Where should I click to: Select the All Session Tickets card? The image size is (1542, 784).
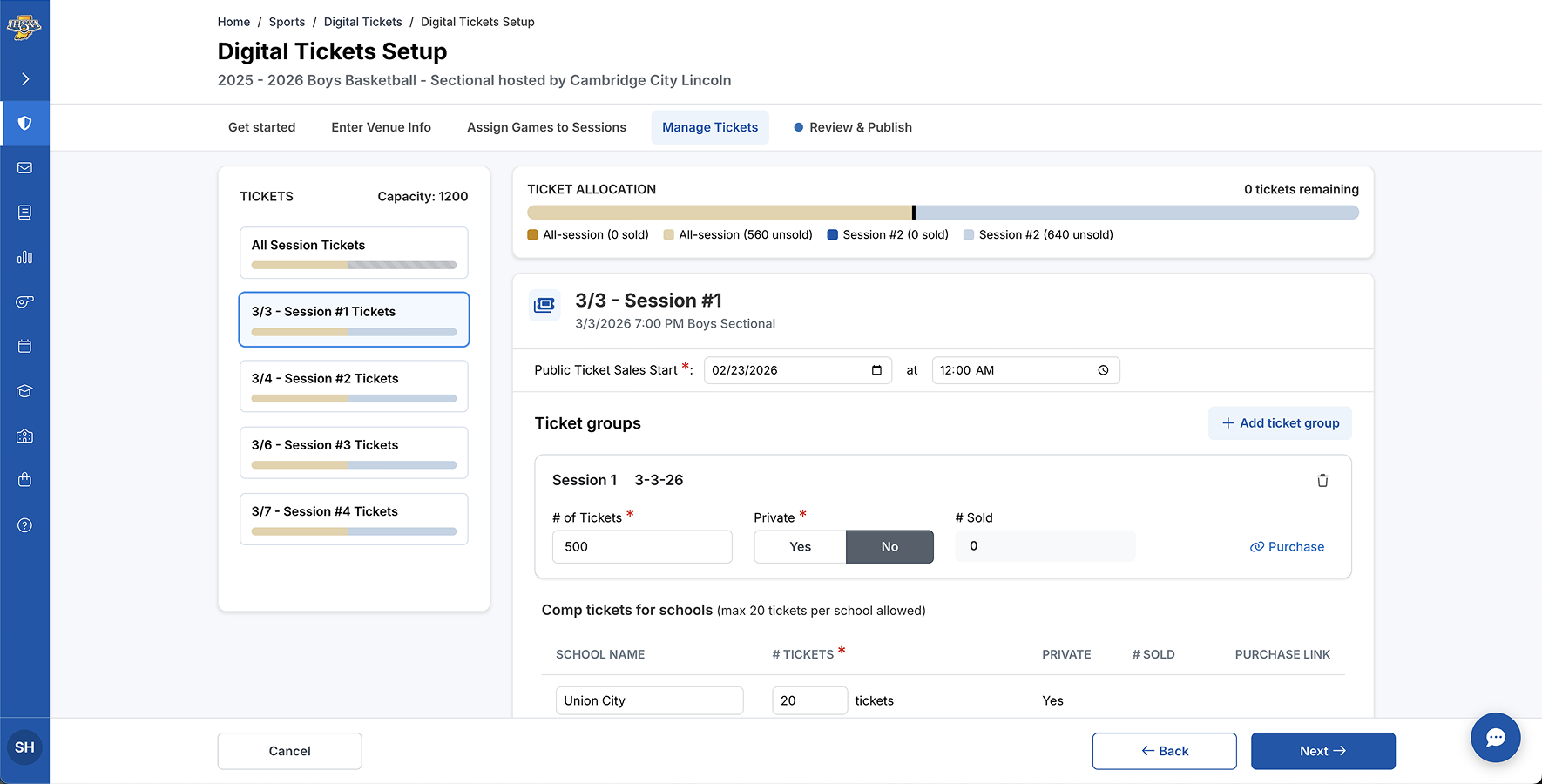click(354, 253)
